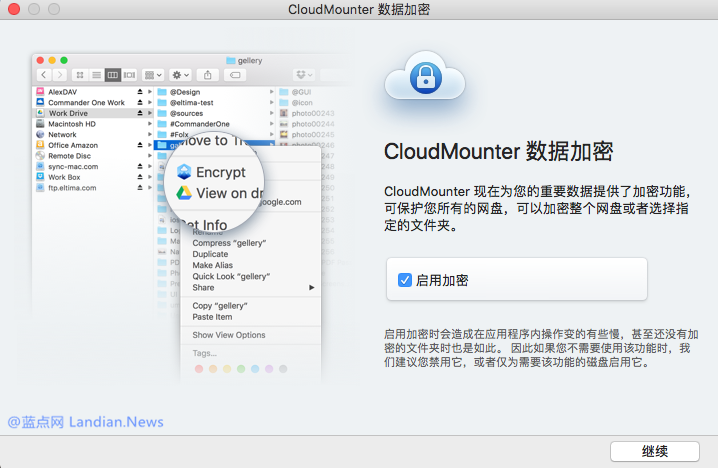
Task: Pick the green tag color
Action: click(241, 369)
